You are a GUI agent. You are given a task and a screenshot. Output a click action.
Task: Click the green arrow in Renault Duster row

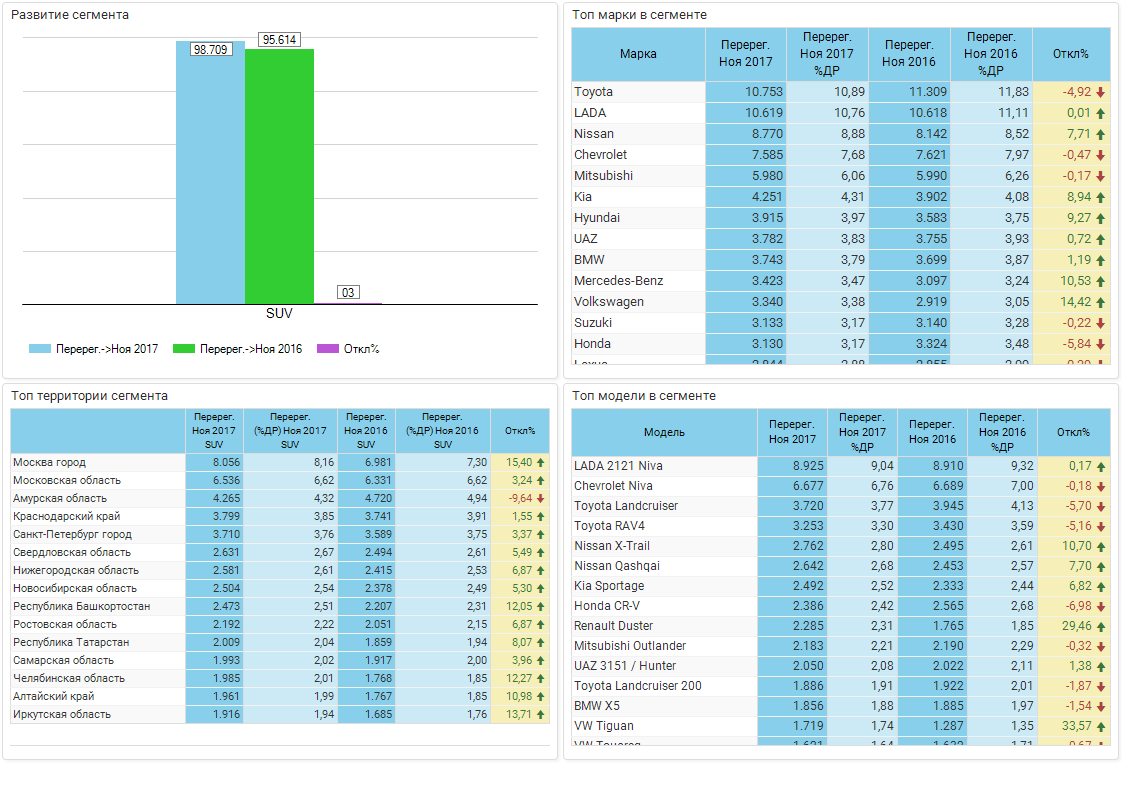pos(1101,627)
